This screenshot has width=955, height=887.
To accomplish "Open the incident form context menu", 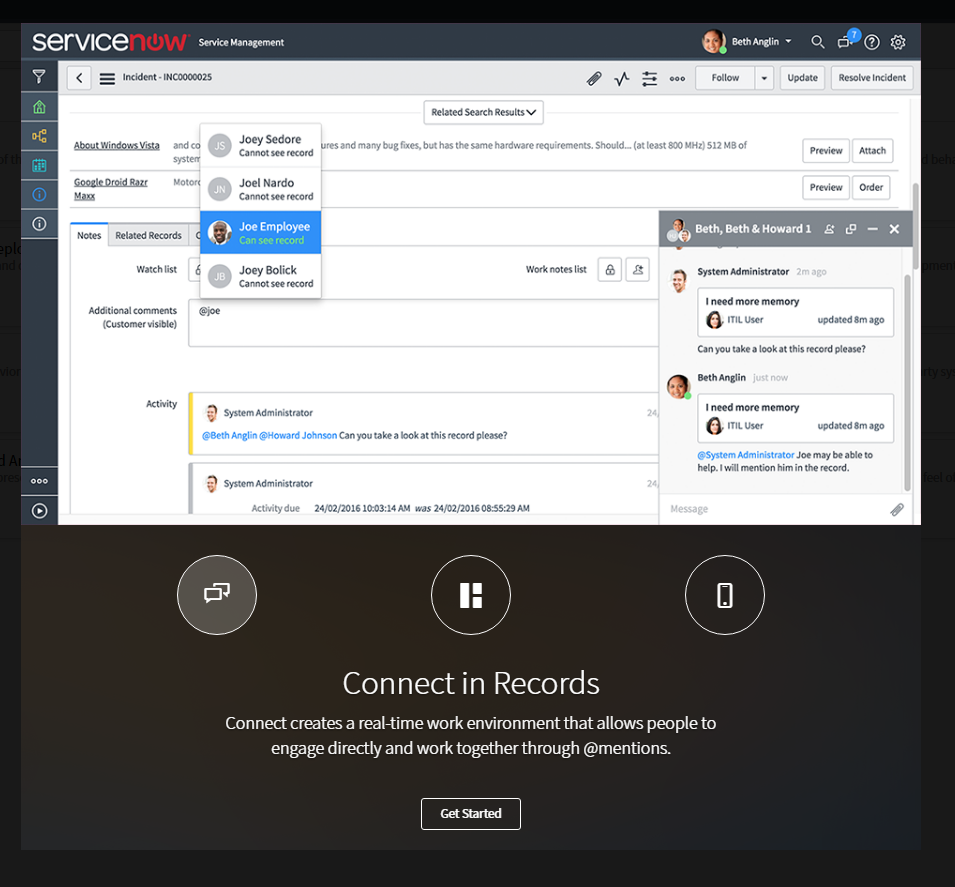I will [107, 79].
